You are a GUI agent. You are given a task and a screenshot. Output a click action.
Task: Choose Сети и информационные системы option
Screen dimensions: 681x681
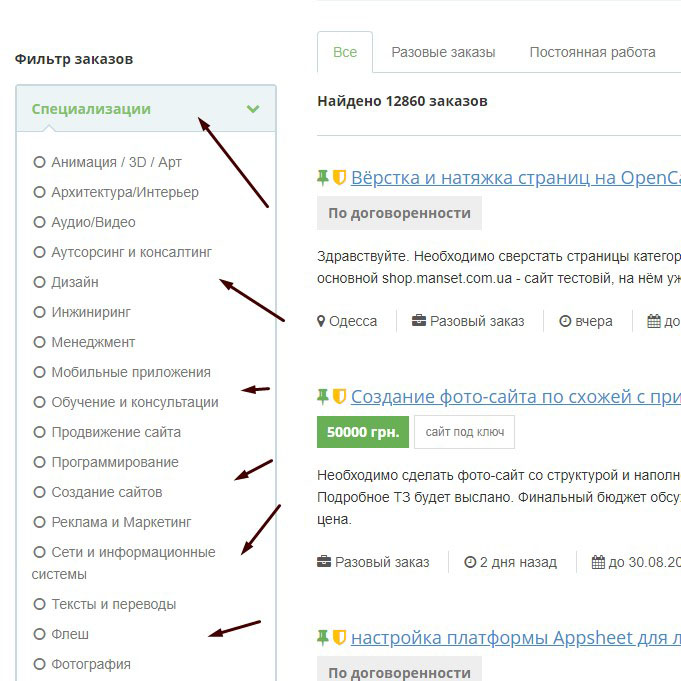click(40, 552)
